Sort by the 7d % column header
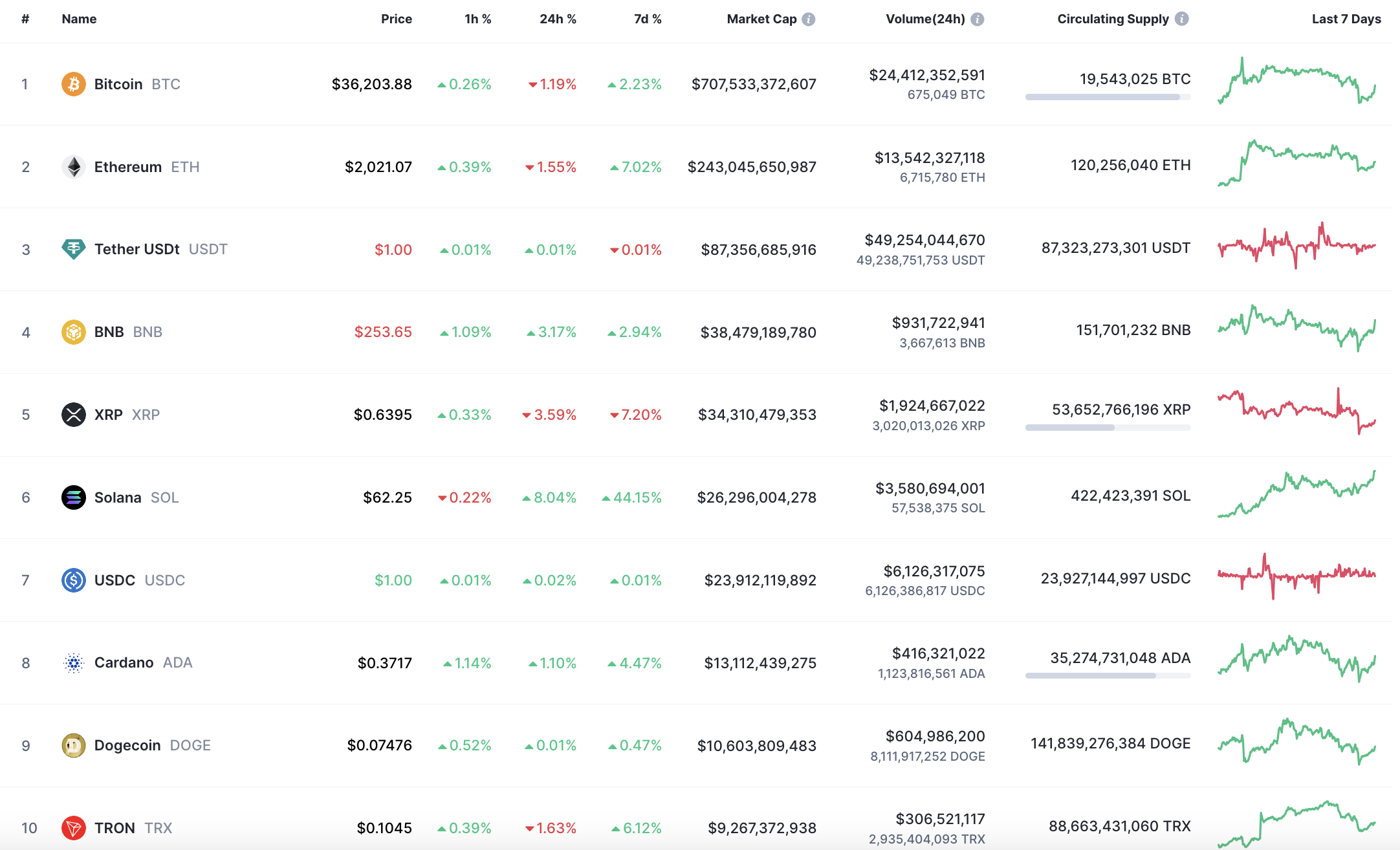The width and height of the screenshot is (1400, 850). click(647, 19)
